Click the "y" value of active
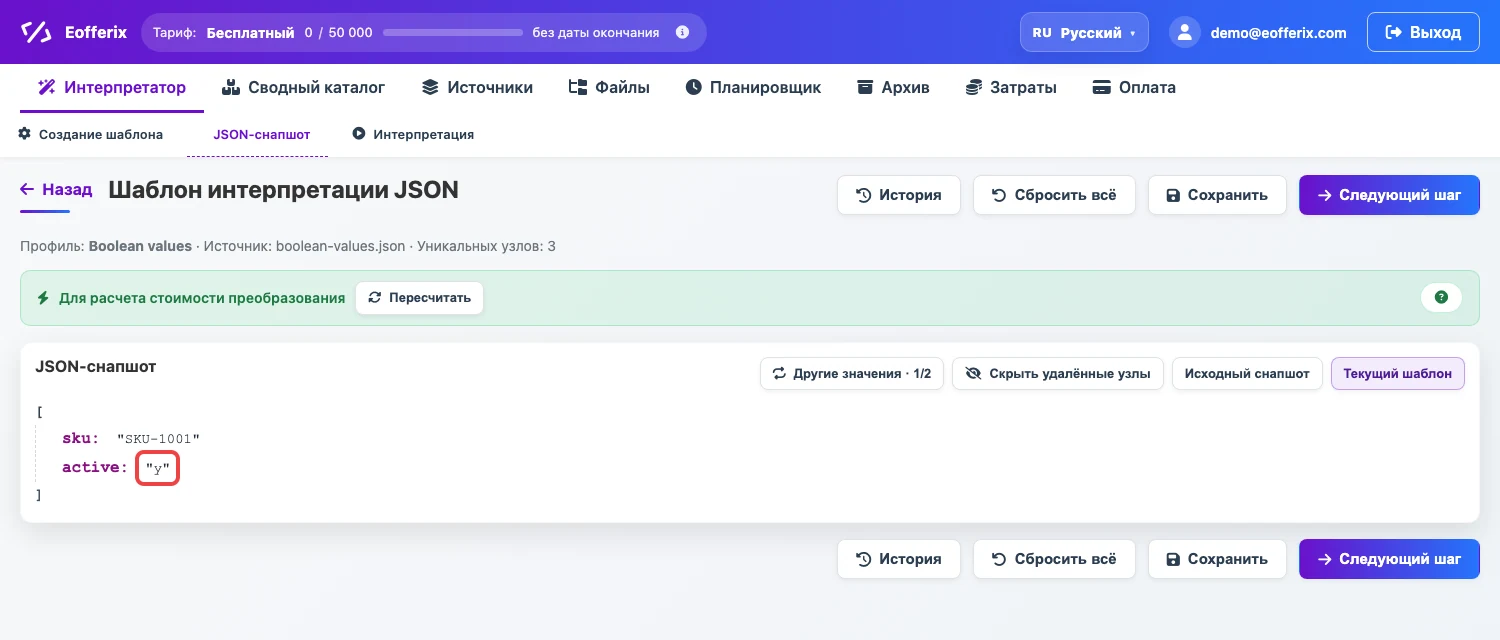 [x=158, y=467]
